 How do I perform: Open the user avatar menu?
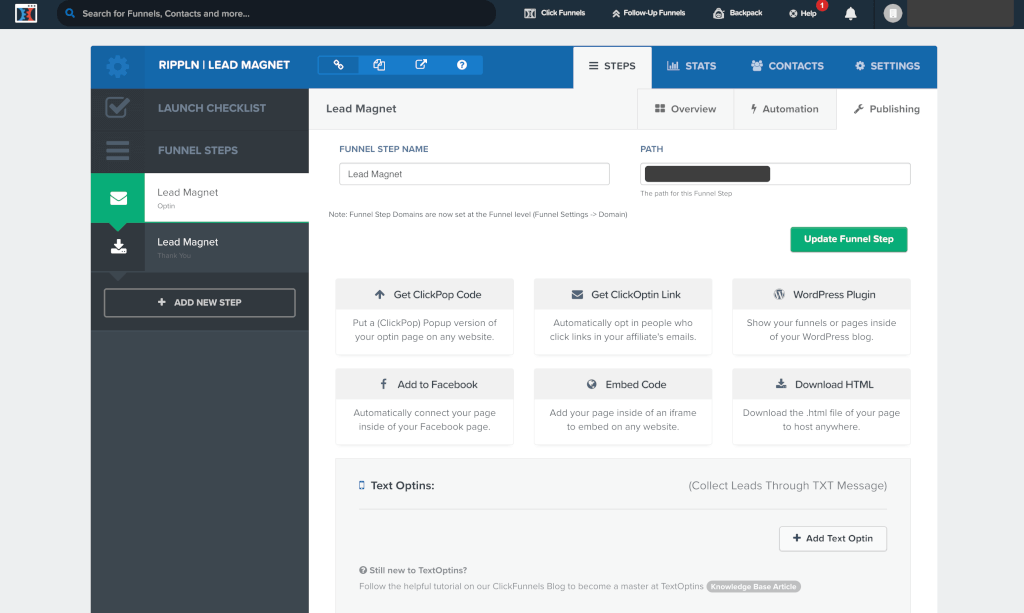[x=892, y=13]
